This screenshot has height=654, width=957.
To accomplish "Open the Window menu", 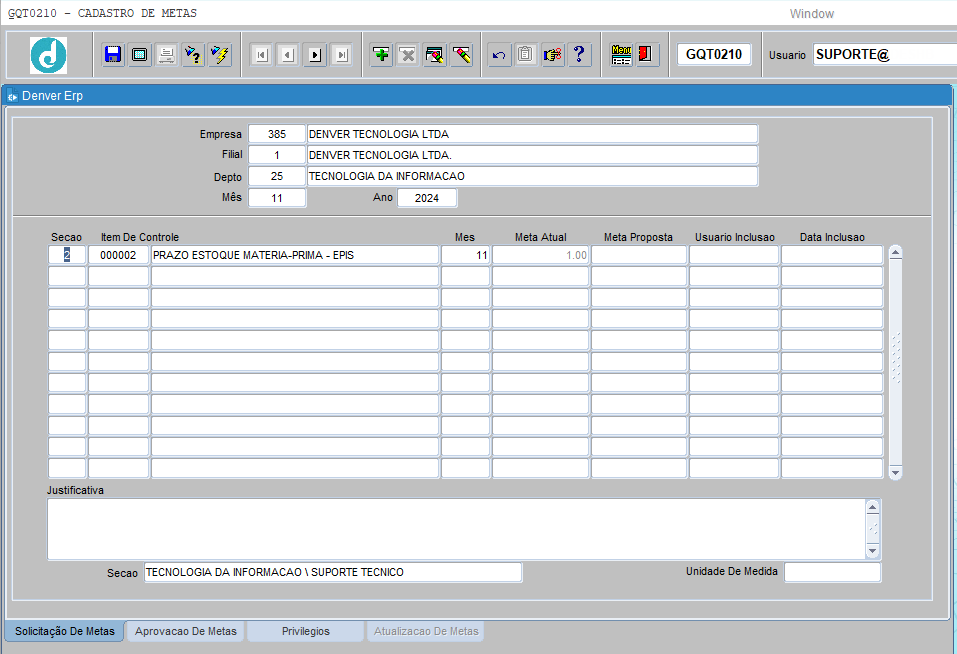I will [811, 13].
